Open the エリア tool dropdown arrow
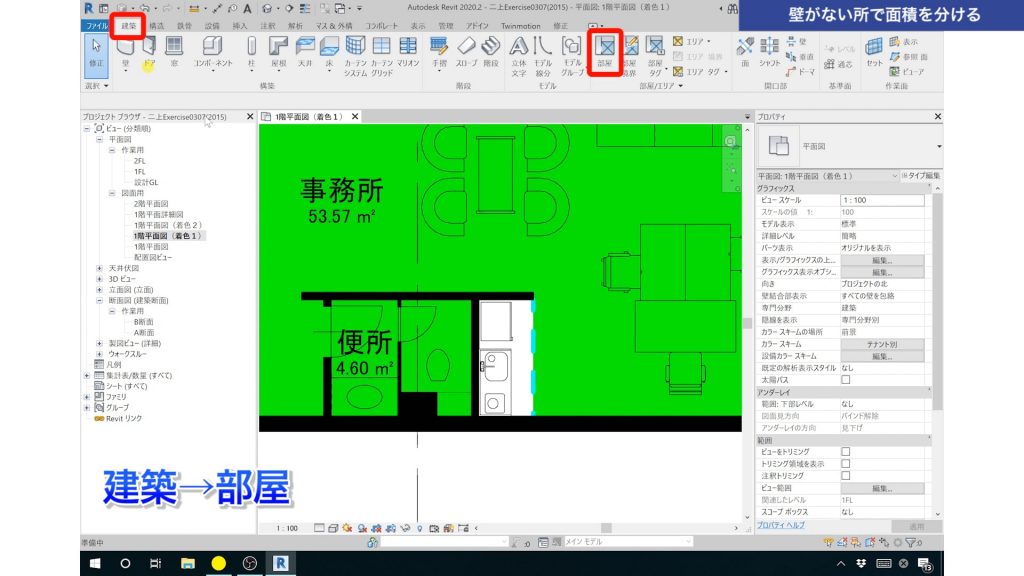The width and height of the screenshot is (1024, 576). click(709, 41)
